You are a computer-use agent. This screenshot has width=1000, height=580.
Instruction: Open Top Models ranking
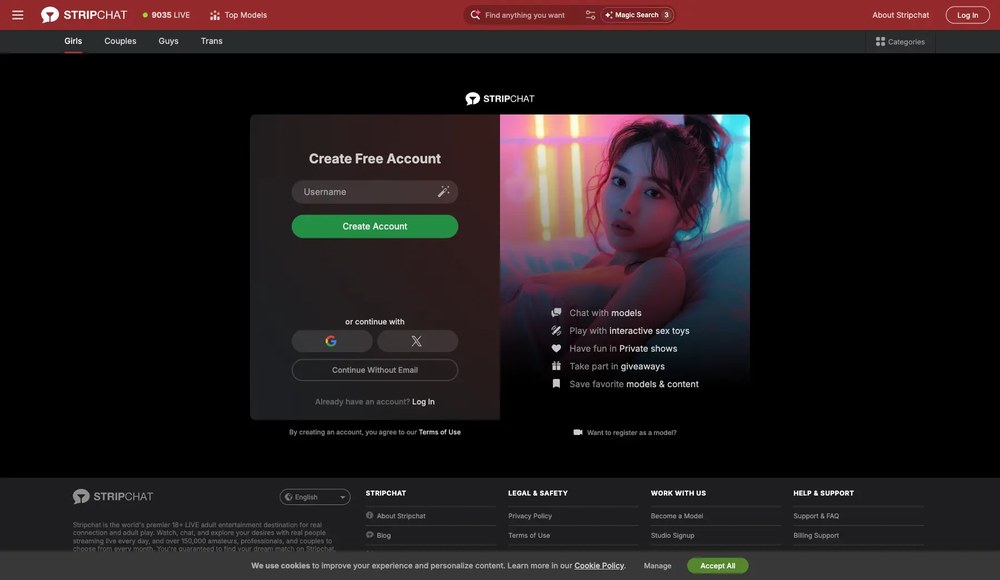click(239, 15)
